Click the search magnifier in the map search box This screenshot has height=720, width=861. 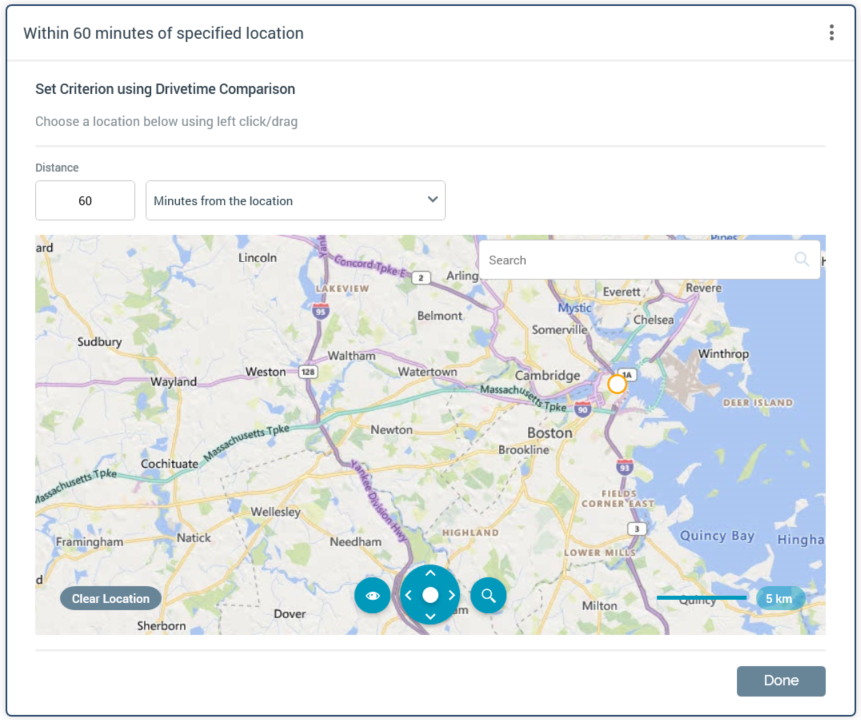802,260
